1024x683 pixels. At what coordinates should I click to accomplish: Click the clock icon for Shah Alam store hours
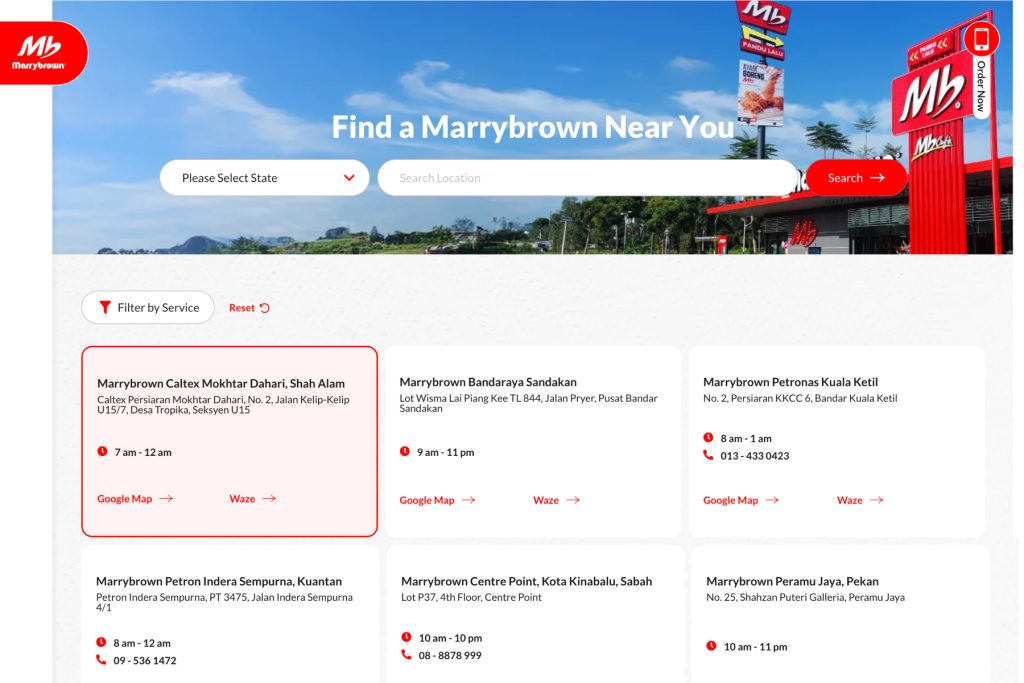(x=103, y=451)
